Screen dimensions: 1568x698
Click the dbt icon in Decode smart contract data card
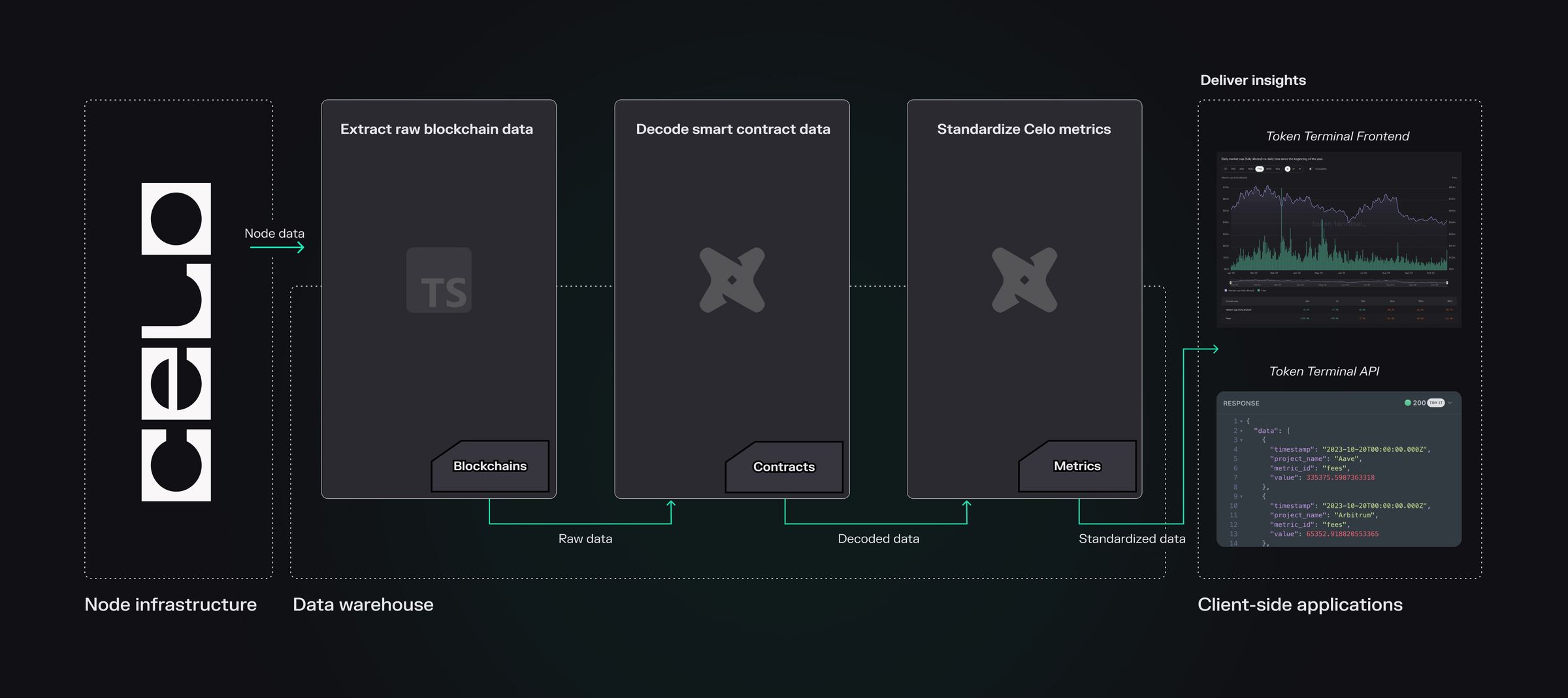coord(732,280)
